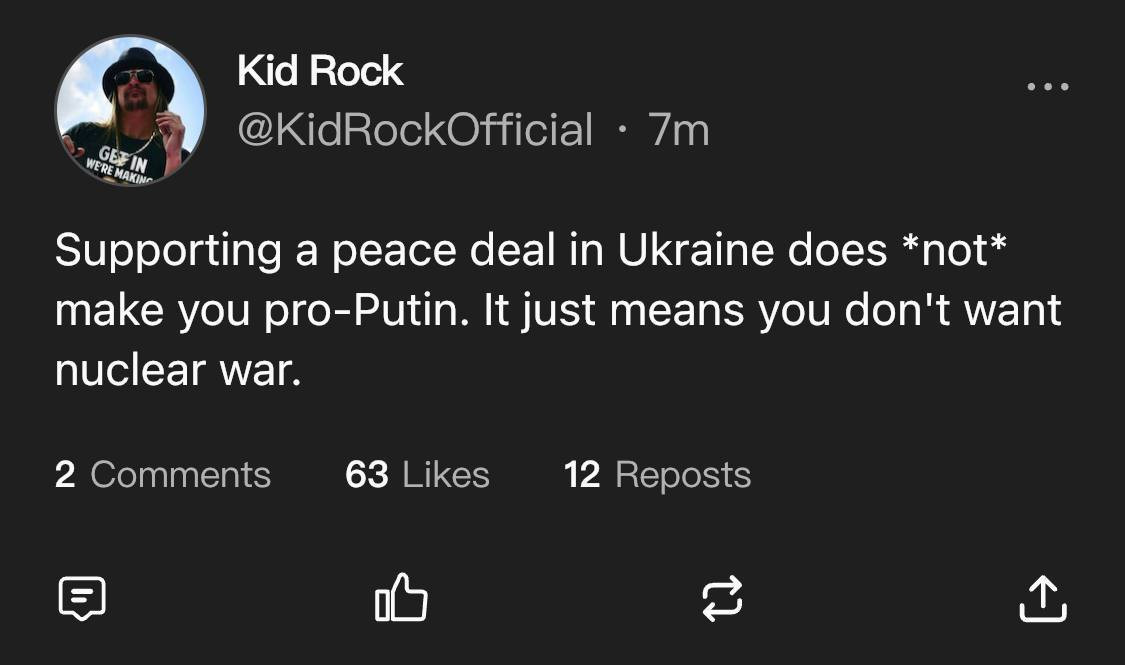Viewport: 1125px width, 665px height.
Task: Open the comment reply icon
Action: pyautogui.click(x=81, y=598)
